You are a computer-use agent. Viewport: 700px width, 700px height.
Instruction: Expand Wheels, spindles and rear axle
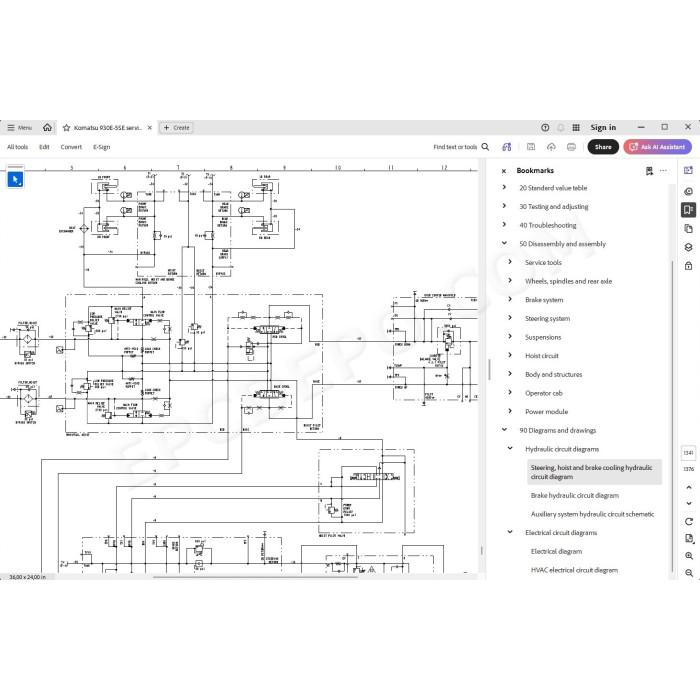pyautogui.click(x=510, y=281)
